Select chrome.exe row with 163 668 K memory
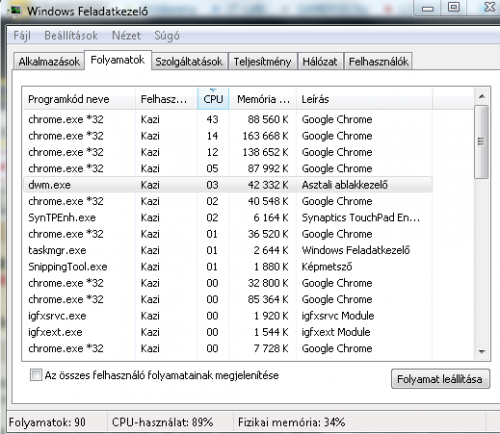Image resolution: width=500 pixels, height=434 pixels. (228, 136)
